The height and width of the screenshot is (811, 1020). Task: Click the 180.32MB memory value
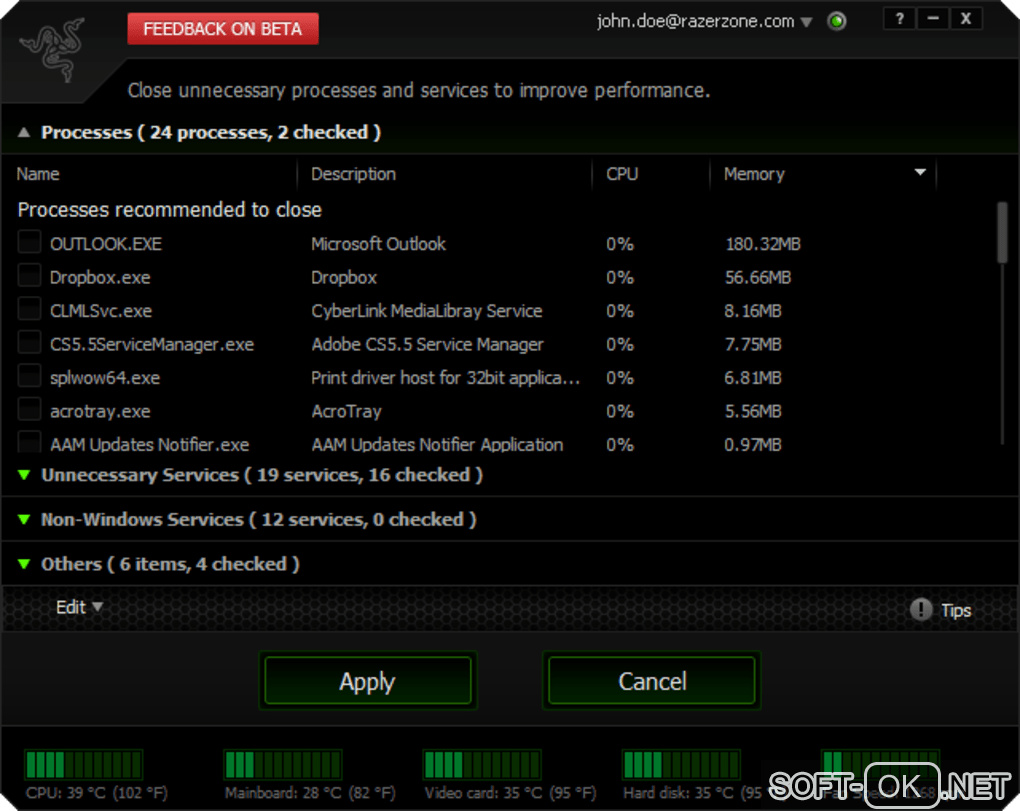[x=762, y=244]
